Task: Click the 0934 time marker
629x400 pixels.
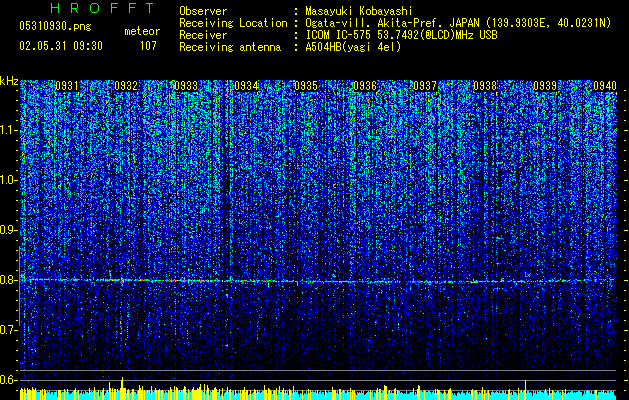Action: (x=246, y=86)
